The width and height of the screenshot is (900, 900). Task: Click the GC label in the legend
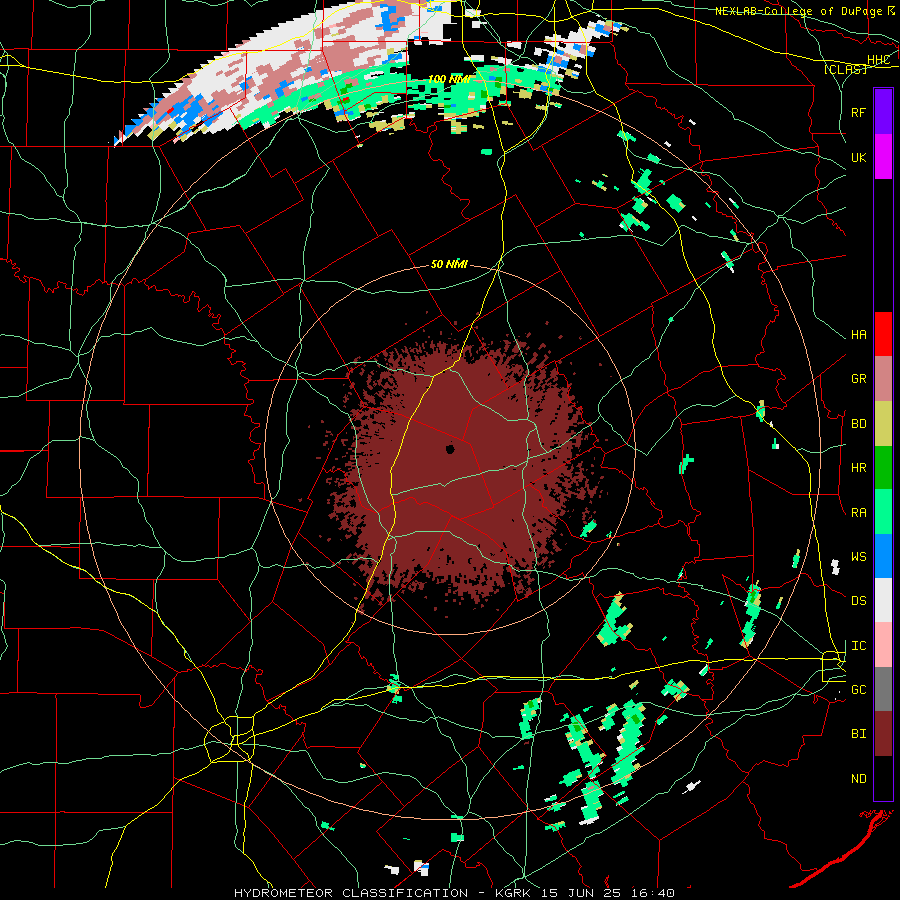pyautogui.click(x=858, y=690)
